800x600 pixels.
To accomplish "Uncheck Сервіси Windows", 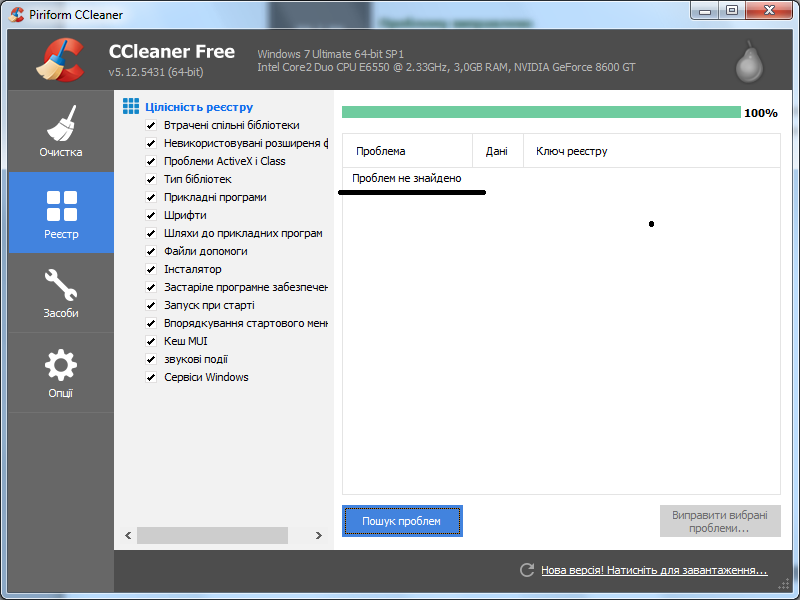I will (151, 378).
